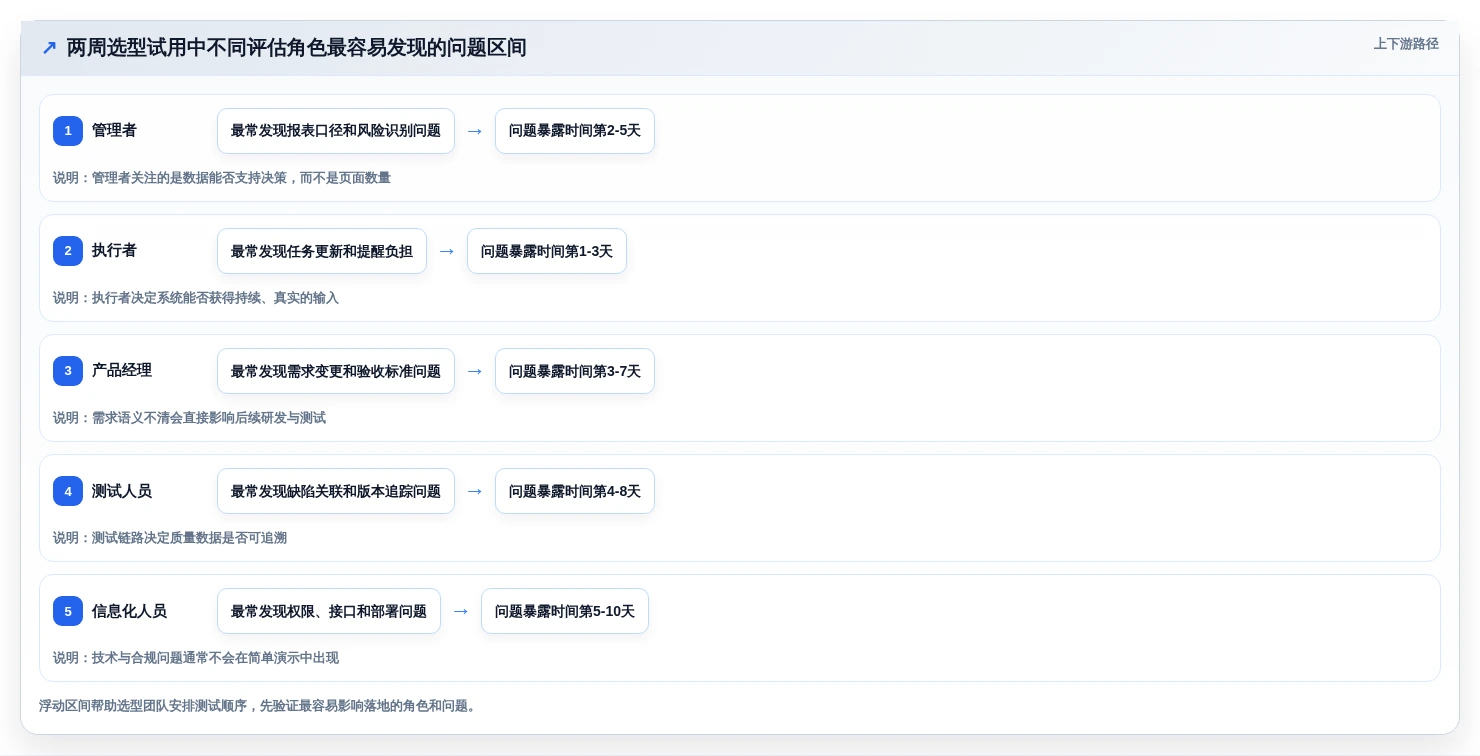Click the 说明：技术与合规问题 note
1480x756 pixels.
(196, 658)
